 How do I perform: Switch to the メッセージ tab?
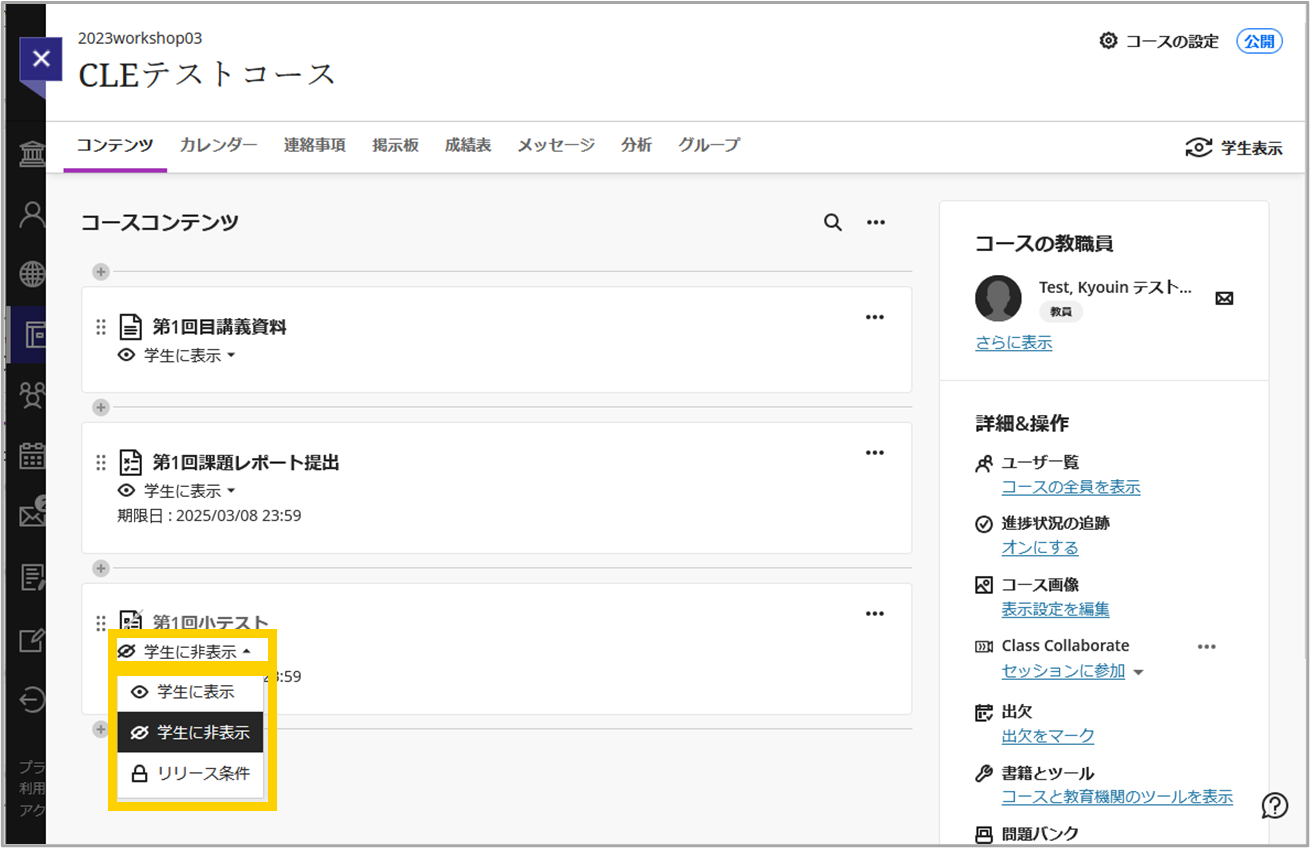pos(556,145)
